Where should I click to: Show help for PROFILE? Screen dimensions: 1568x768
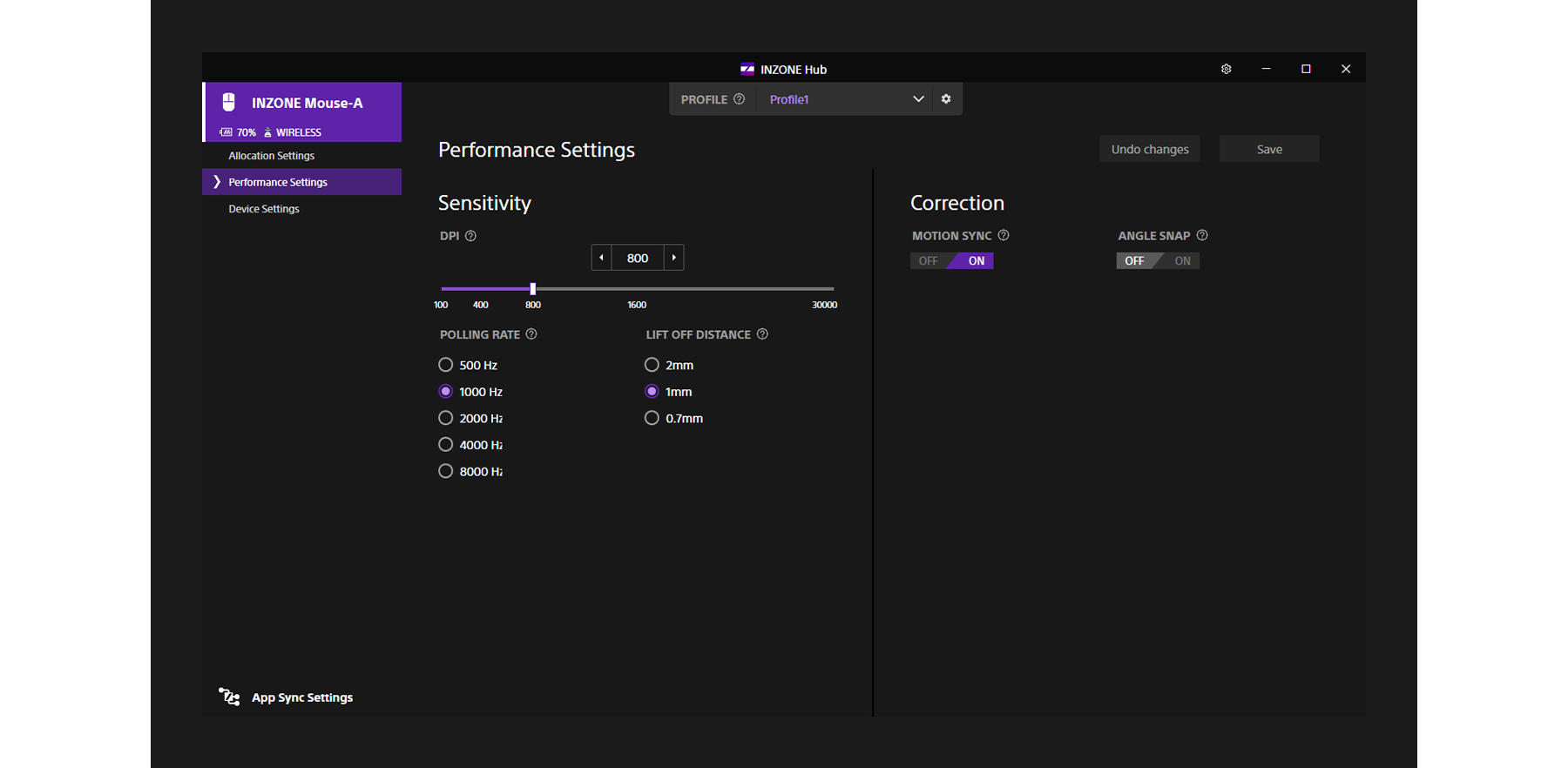[740, 99]
